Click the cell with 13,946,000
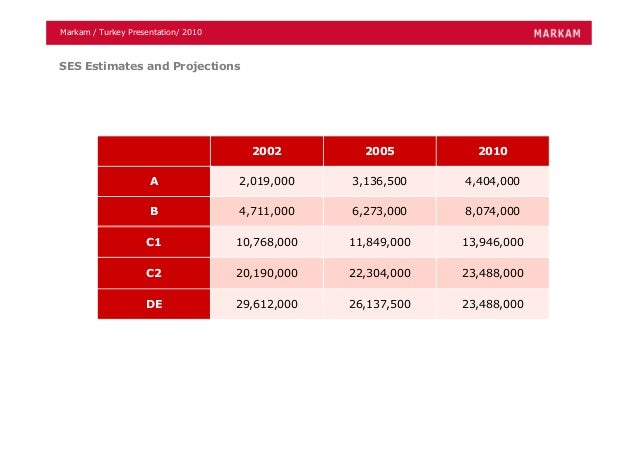The height and width of the screenshot is (451, 638). tap(493, 242)
